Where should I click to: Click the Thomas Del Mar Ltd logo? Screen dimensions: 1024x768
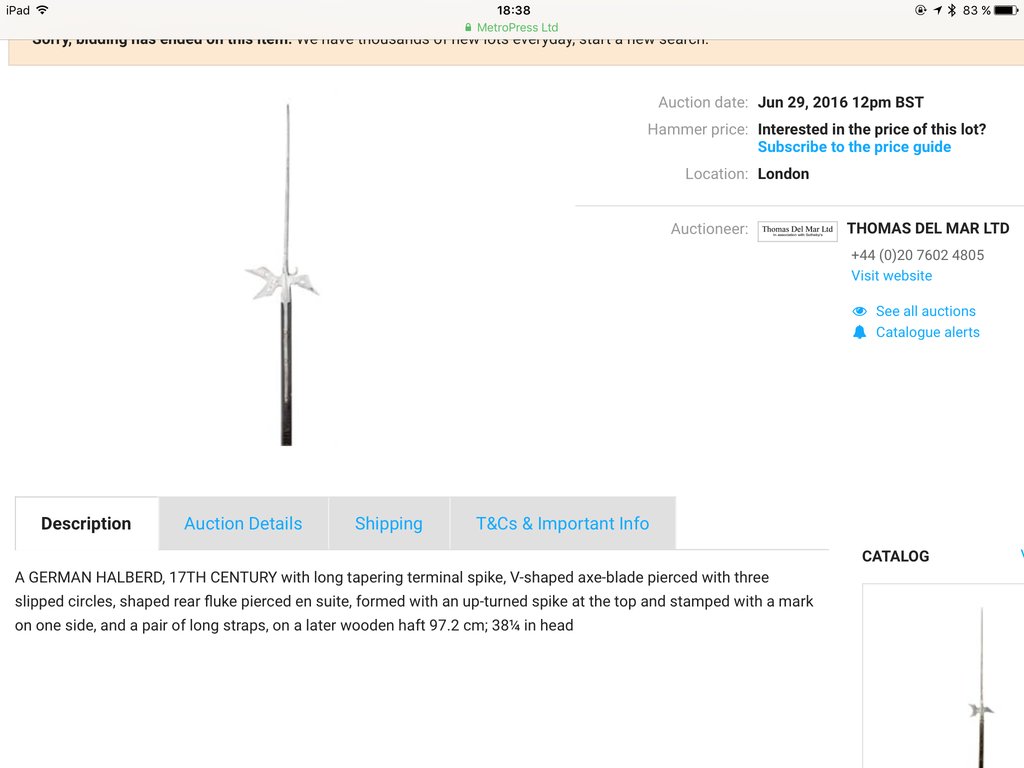(x=797, y=231)
